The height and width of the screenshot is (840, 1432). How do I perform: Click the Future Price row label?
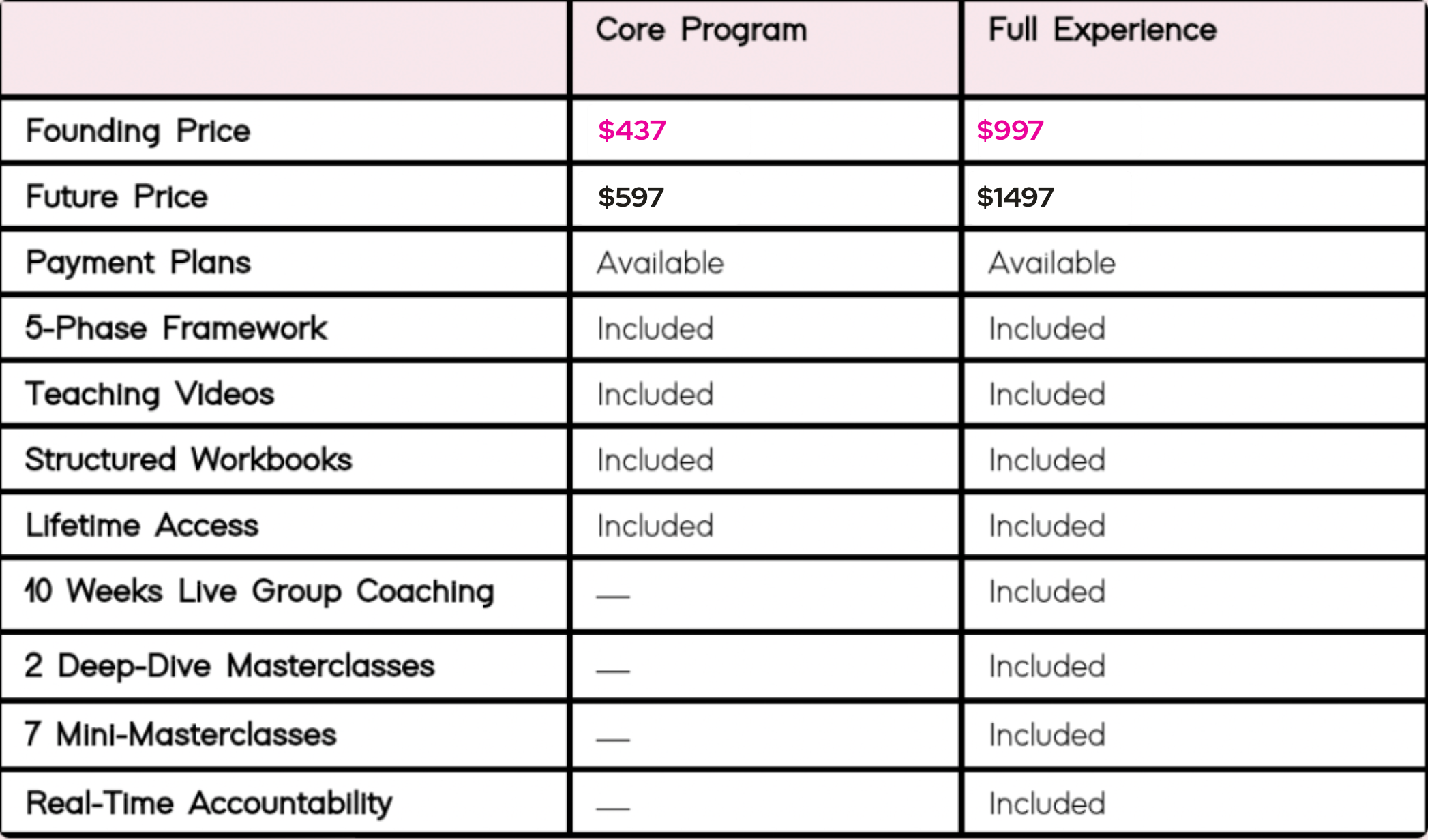(x=117, y=196)
